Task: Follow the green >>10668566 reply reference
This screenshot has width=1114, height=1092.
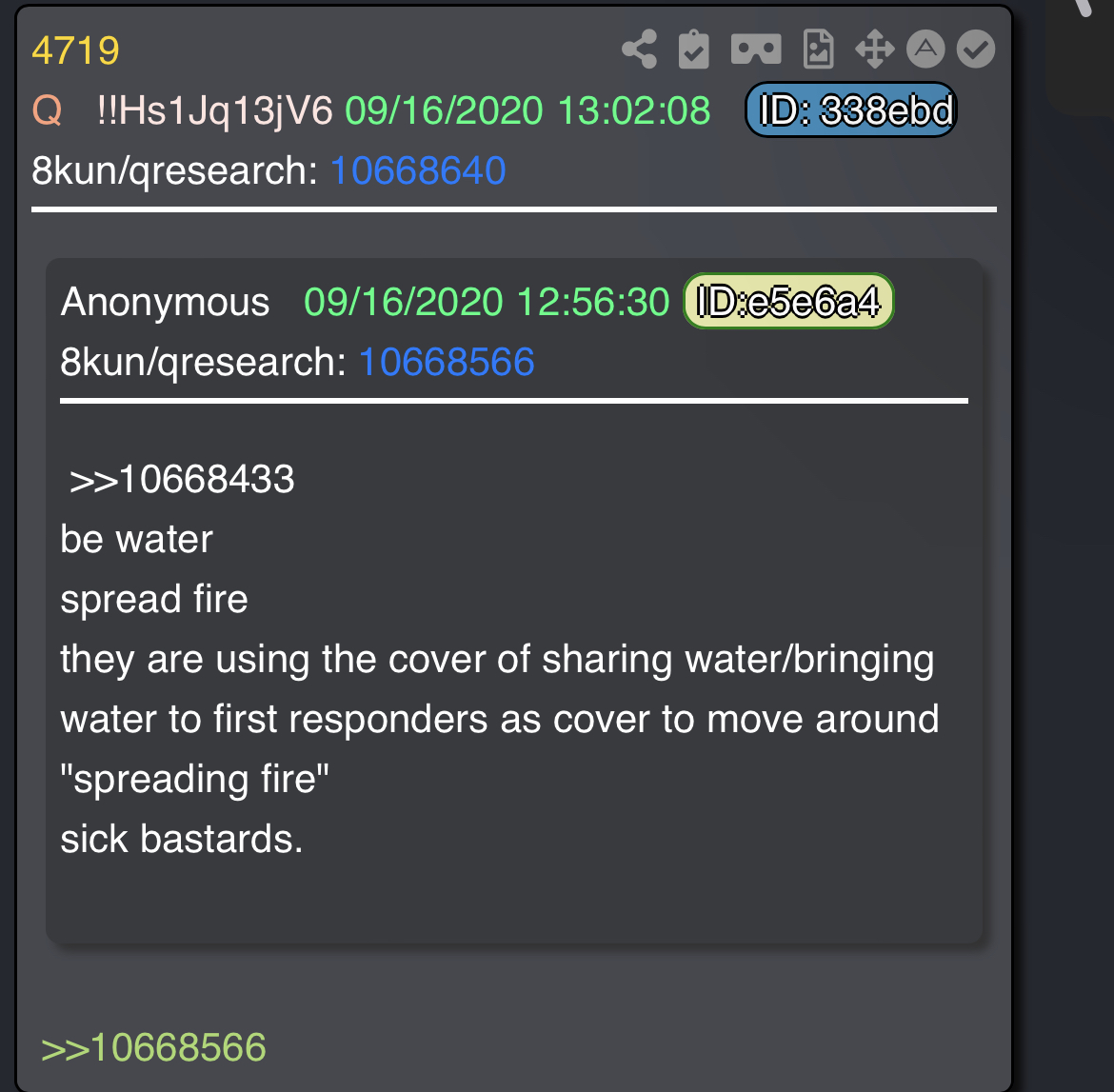Action: tap(153, 1047)
